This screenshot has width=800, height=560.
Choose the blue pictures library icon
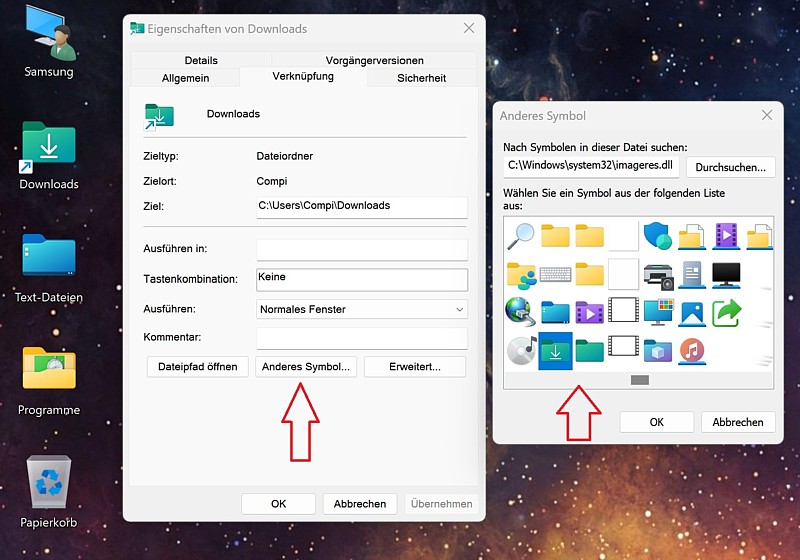tap(692, 313)
